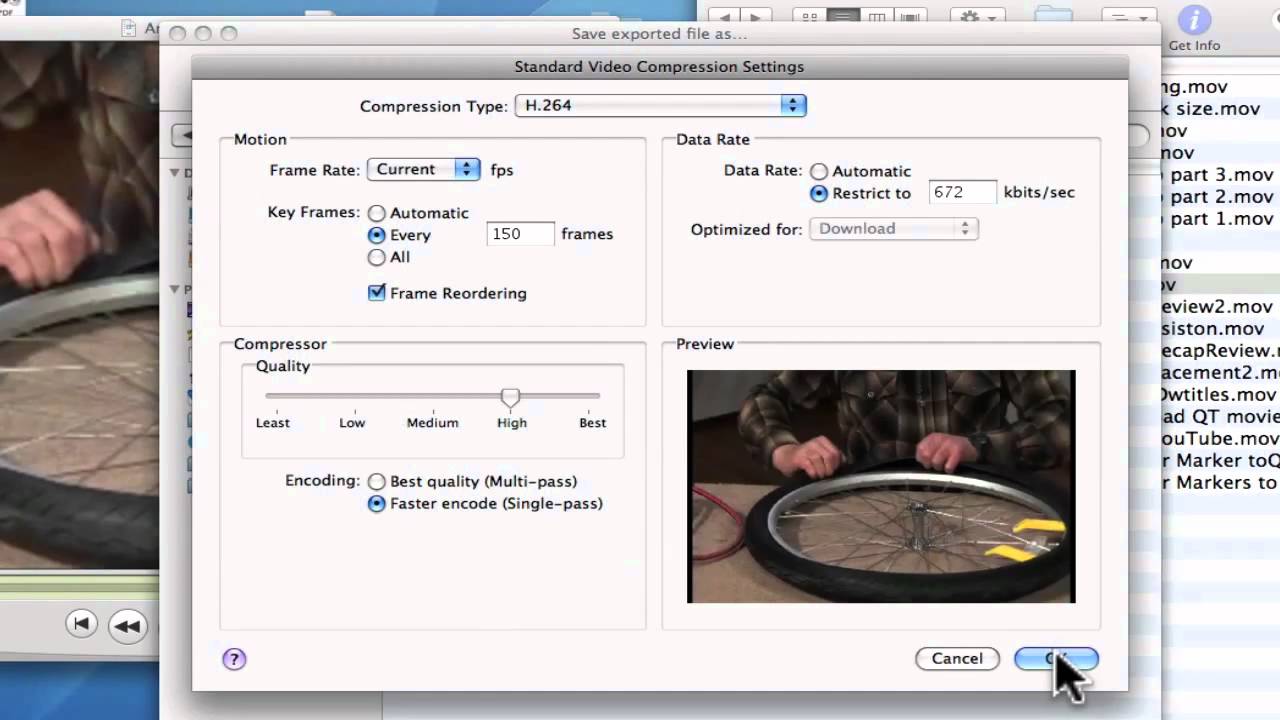1280x720 pixels.
Task: Select the 'r Marker toQ' file
Action: coord(1220,461)
